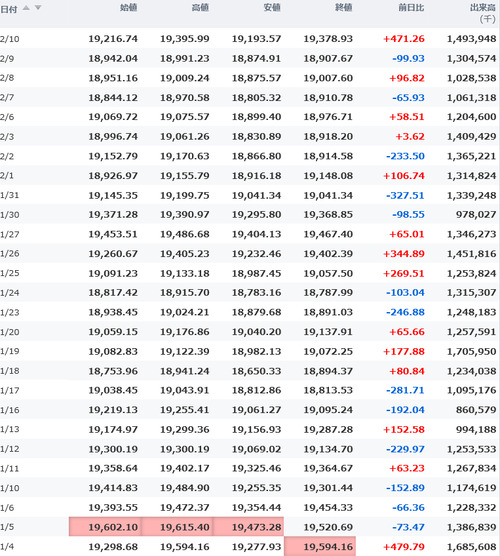The width and height of the screenshot is (500, 556).
Task: Select the change value +269.51
Action: click(x=404, y=273)
